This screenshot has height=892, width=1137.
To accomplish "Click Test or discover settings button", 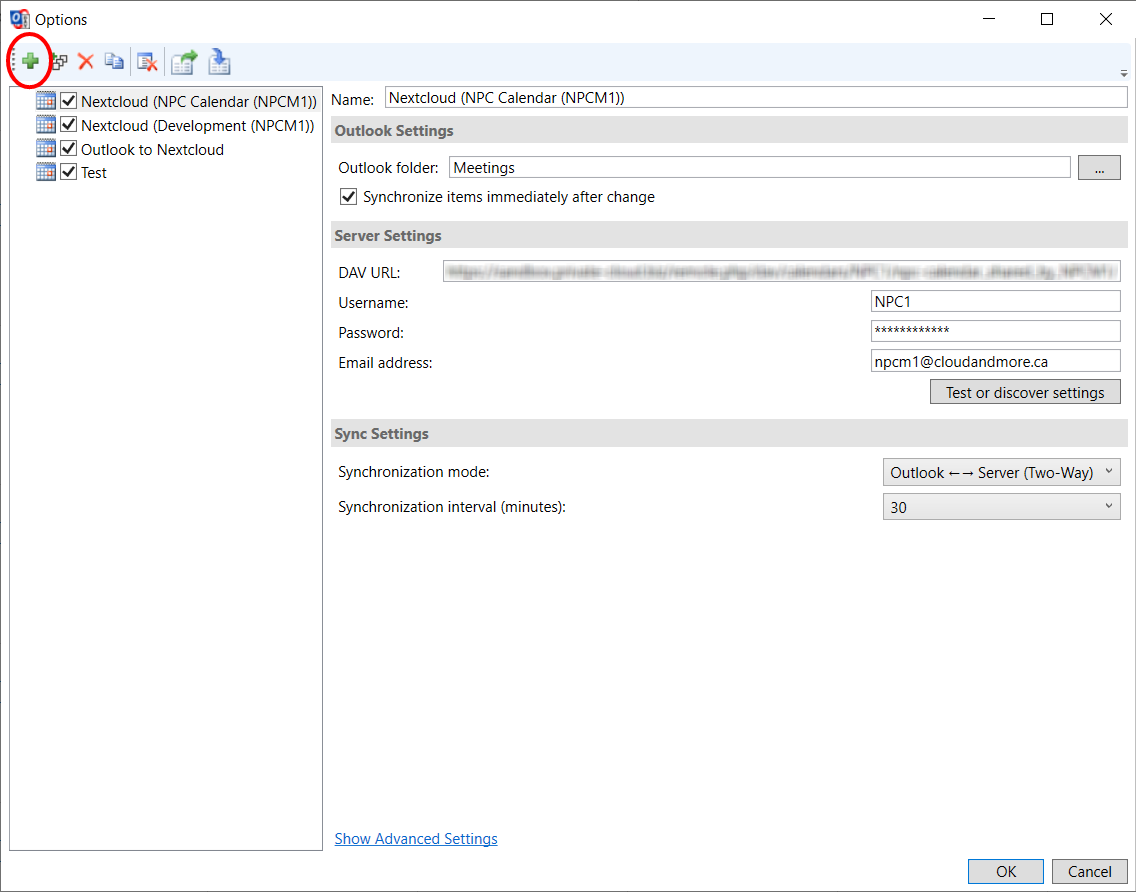I will coord(1025,392).
